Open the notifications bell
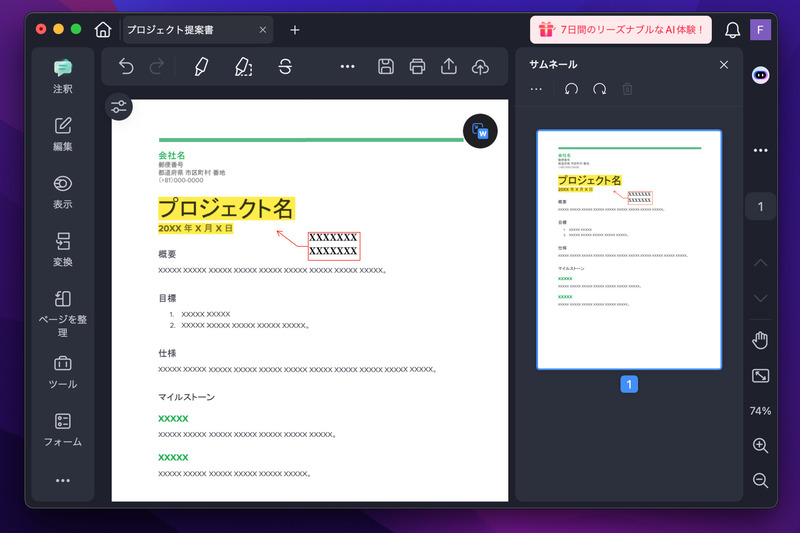The image size is (800, 533). (733, 30)
